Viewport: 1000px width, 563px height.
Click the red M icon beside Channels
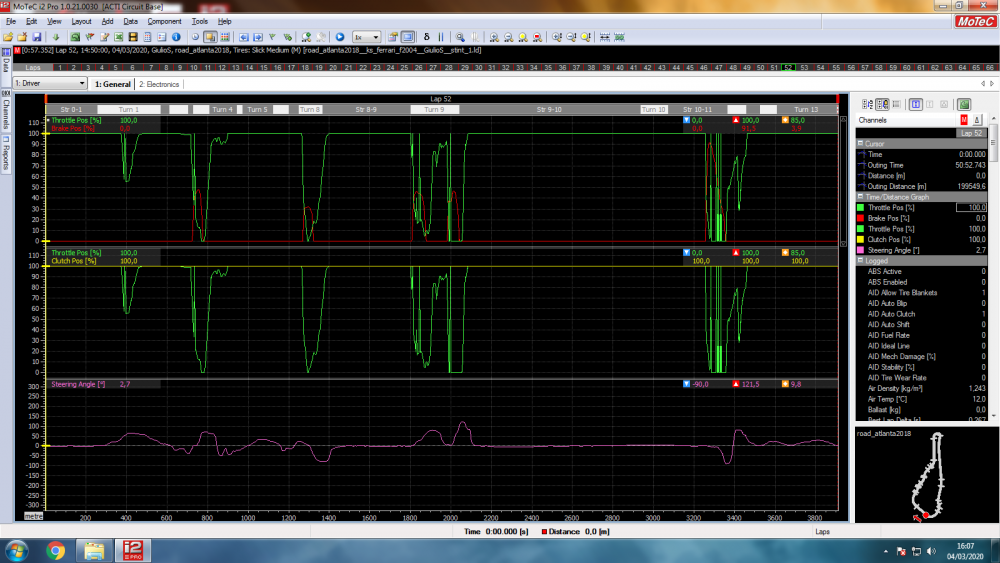tap(964, 120)
